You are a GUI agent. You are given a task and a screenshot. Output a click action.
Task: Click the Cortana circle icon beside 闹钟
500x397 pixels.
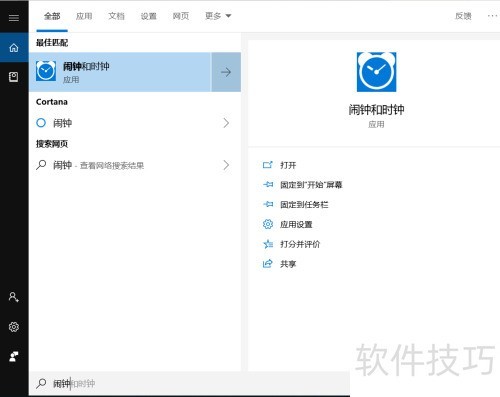click(x=41, y=123)
